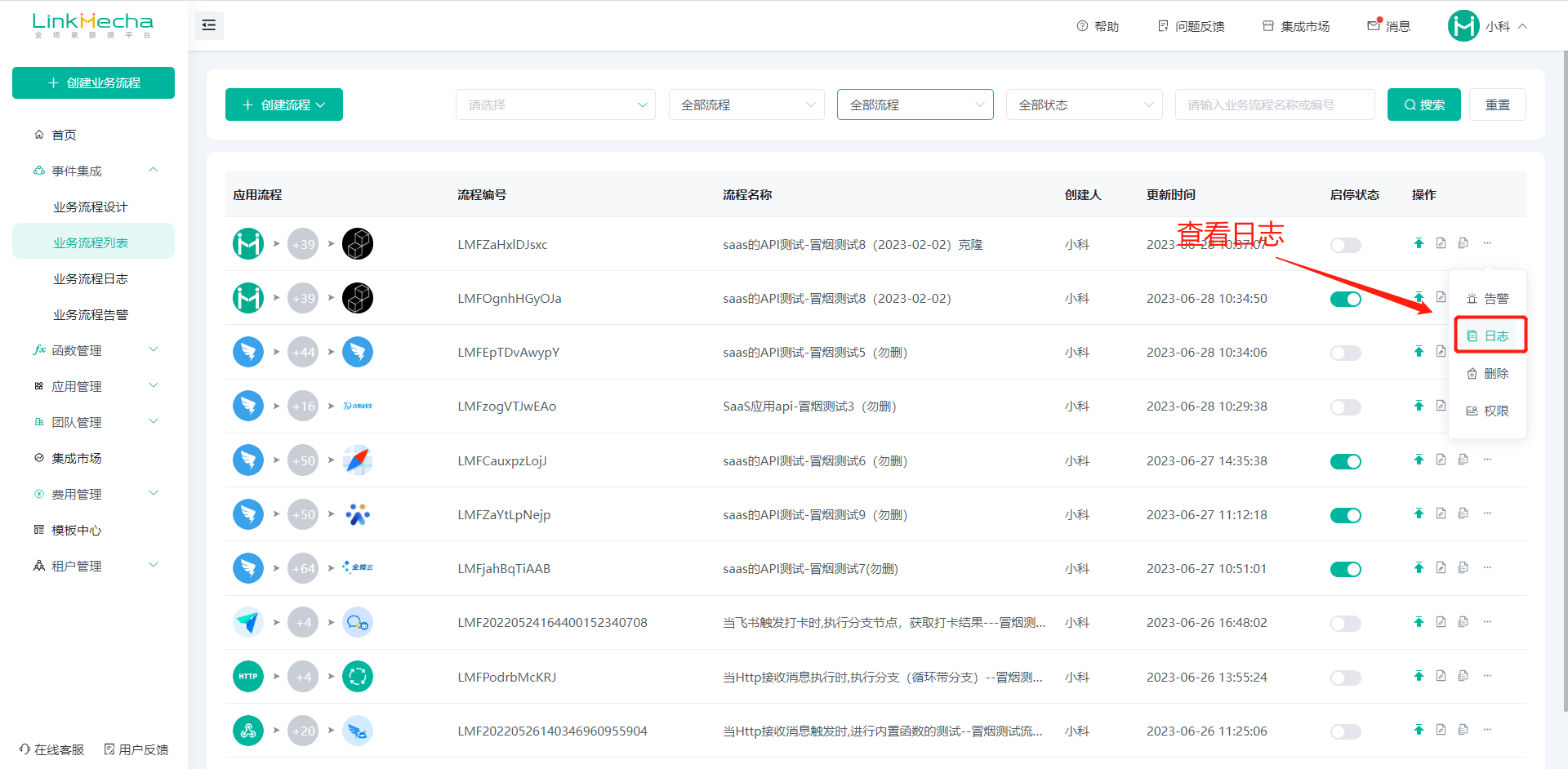Enable the LMFEpTDvAwypY flow switch
The image size is (1568, 769).
click(x=1345, y=353)
